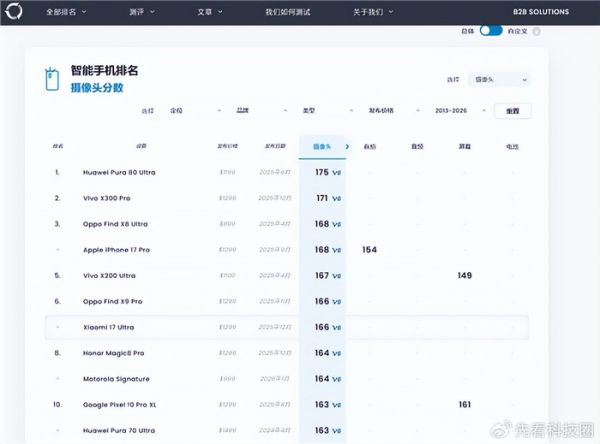Click the 重置 reset button
Screen dimensions: 600x444
pos(513,111)
